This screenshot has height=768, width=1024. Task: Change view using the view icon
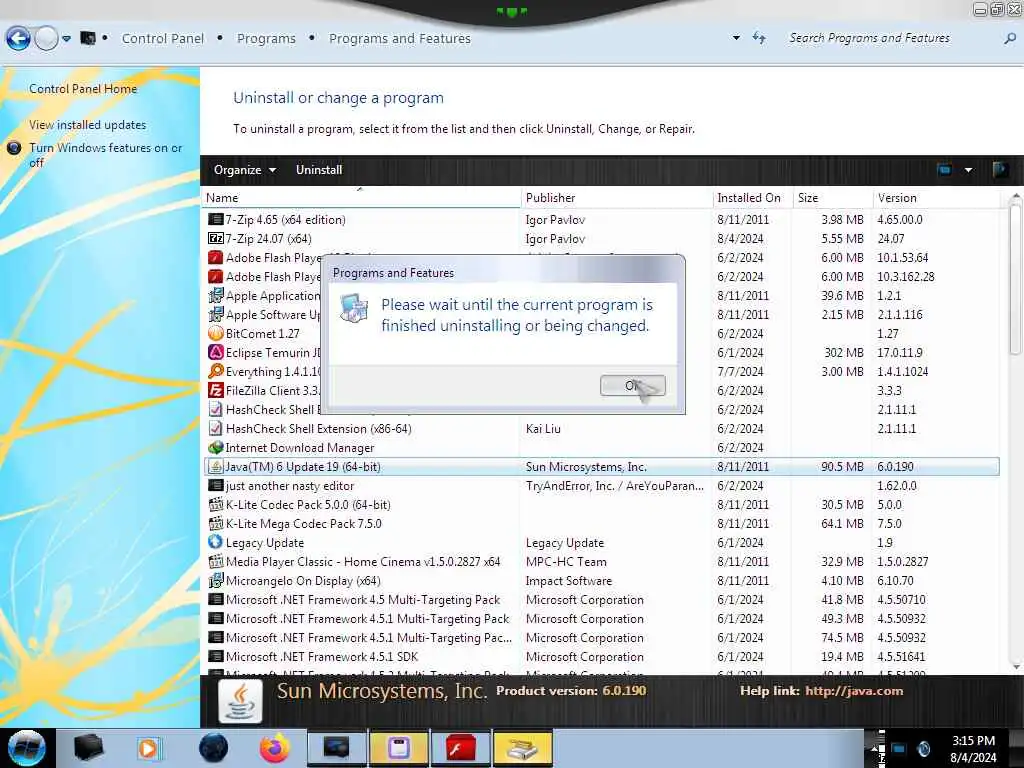(x=944, y=170)
